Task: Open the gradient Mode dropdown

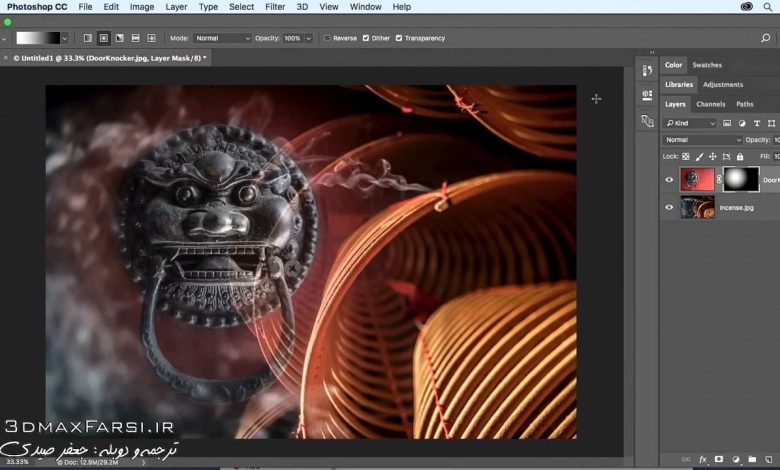Action: 223,38
